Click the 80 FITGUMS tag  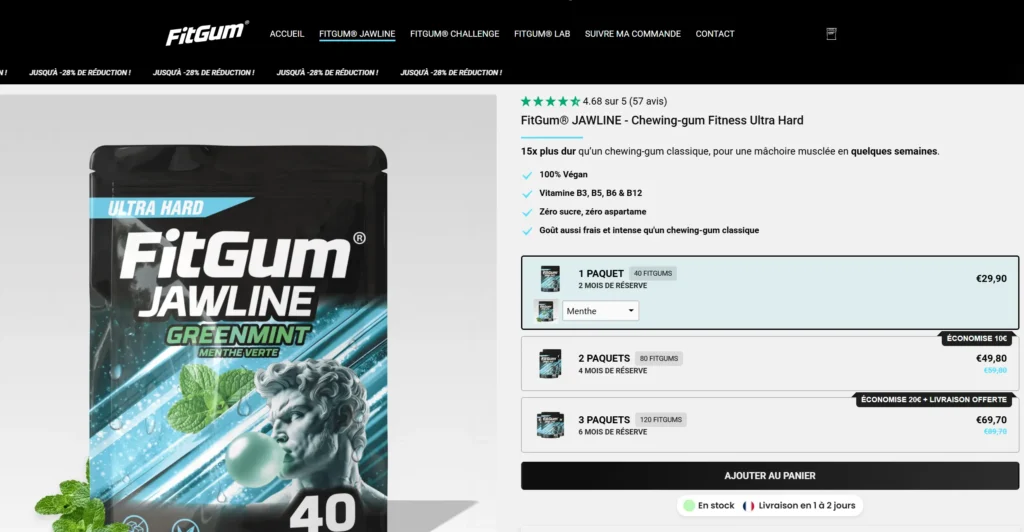pyautogui.click(x=658, y=358)
